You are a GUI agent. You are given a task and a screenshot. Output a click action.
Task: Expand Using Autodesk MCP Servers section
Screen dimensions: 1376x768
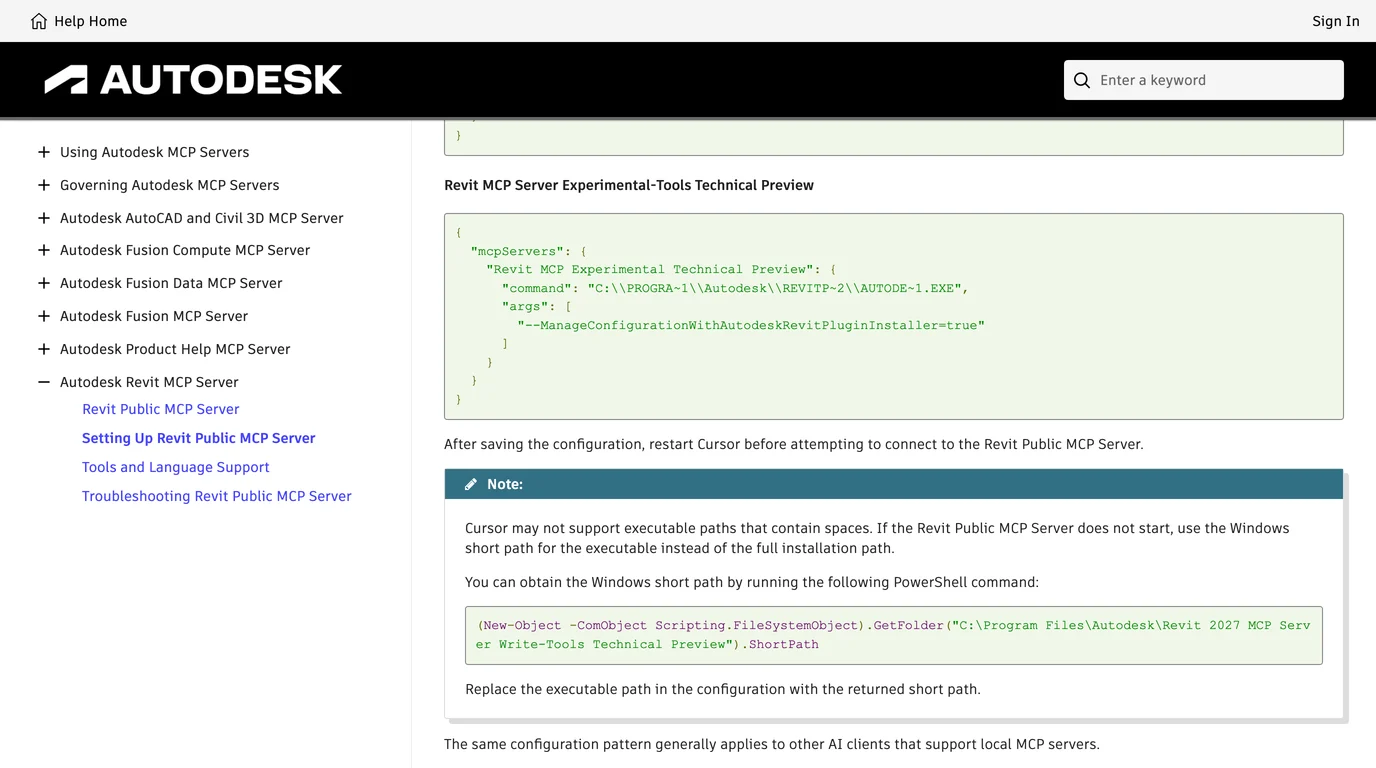[x=44, y=152]
